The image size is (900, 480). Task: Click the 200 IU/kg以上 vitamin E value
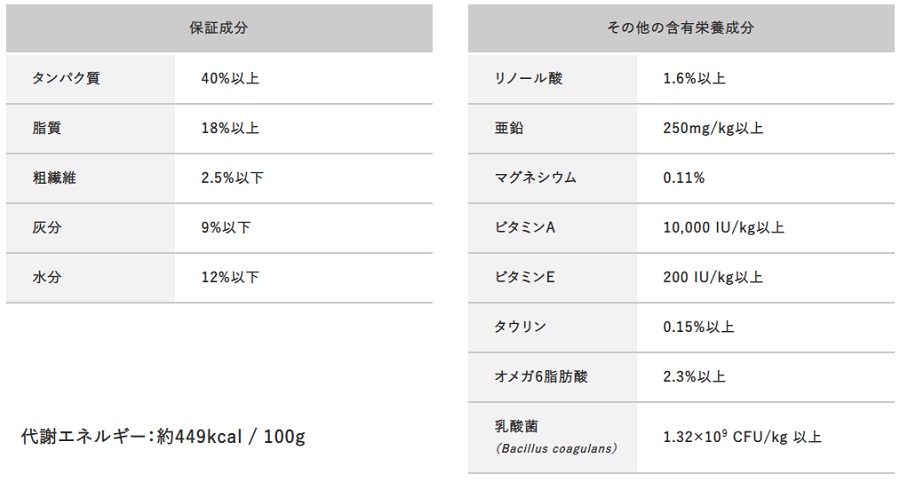[713, 277]
